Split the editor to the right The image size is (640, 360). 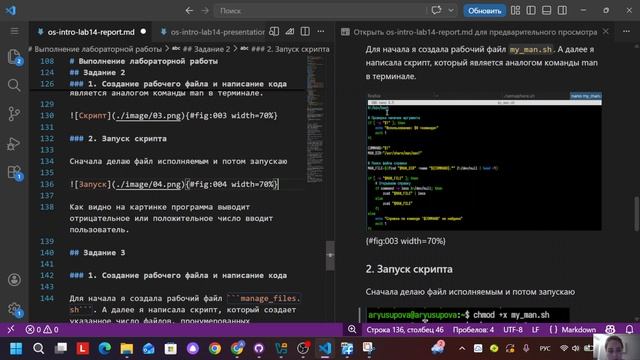click(x=305, y=31)
